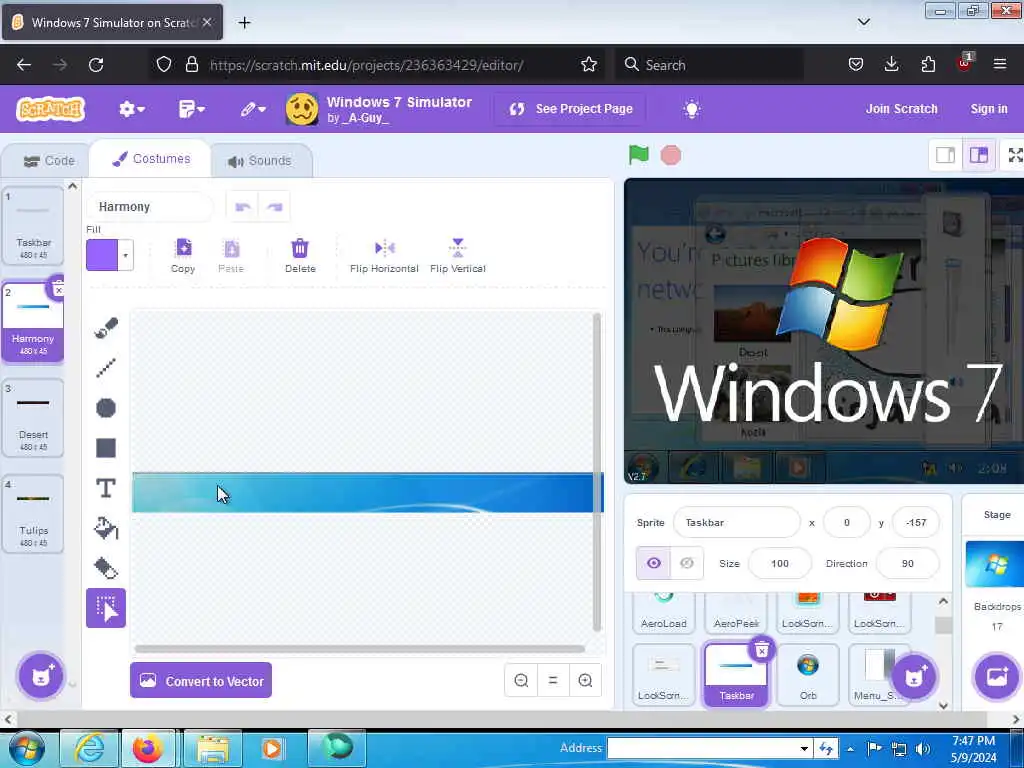Click Join Scratch link

click(x=901, y=109)
